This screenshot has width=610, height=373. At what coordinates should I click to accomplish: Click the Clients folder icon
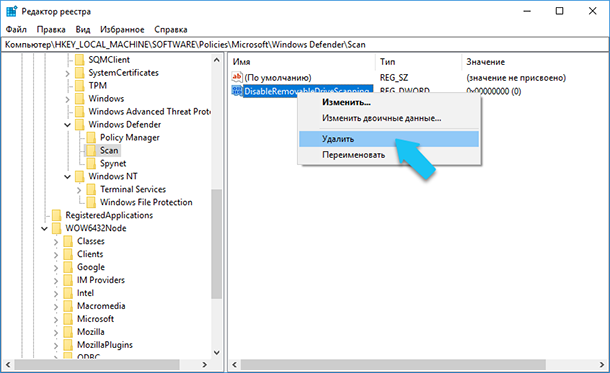click(68, 254)
